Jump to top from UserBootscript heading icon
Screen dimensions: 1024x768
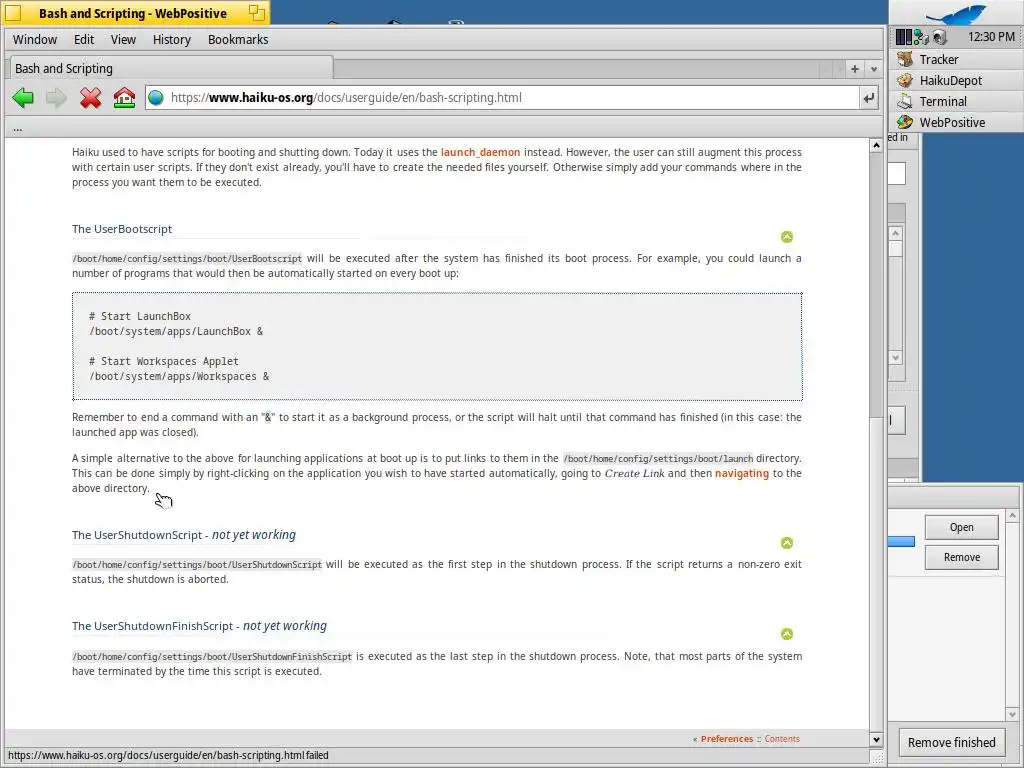(787, 237)
